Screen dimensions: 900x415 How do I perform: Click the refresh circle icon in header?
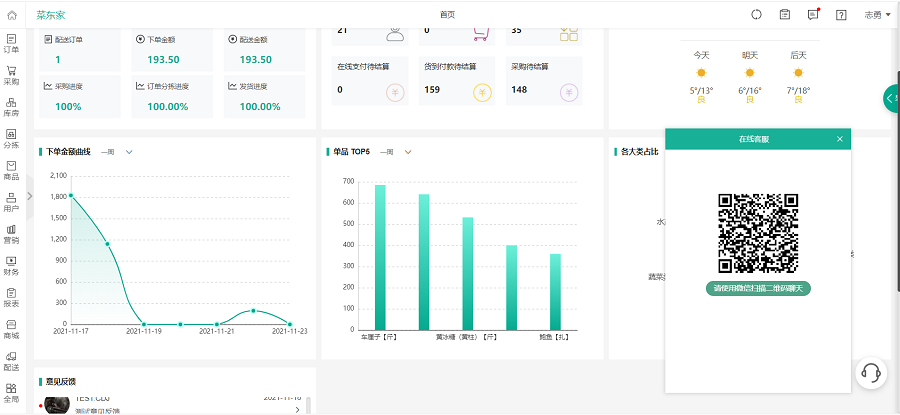pyautogui.click(x=756, y=15)
